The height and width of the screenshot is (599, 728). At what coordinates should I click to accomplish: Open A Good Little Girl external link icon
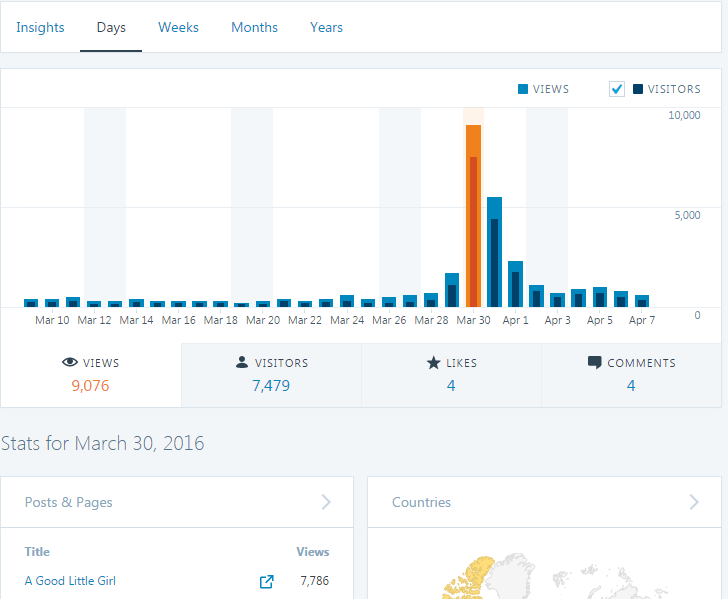point(267,581)
